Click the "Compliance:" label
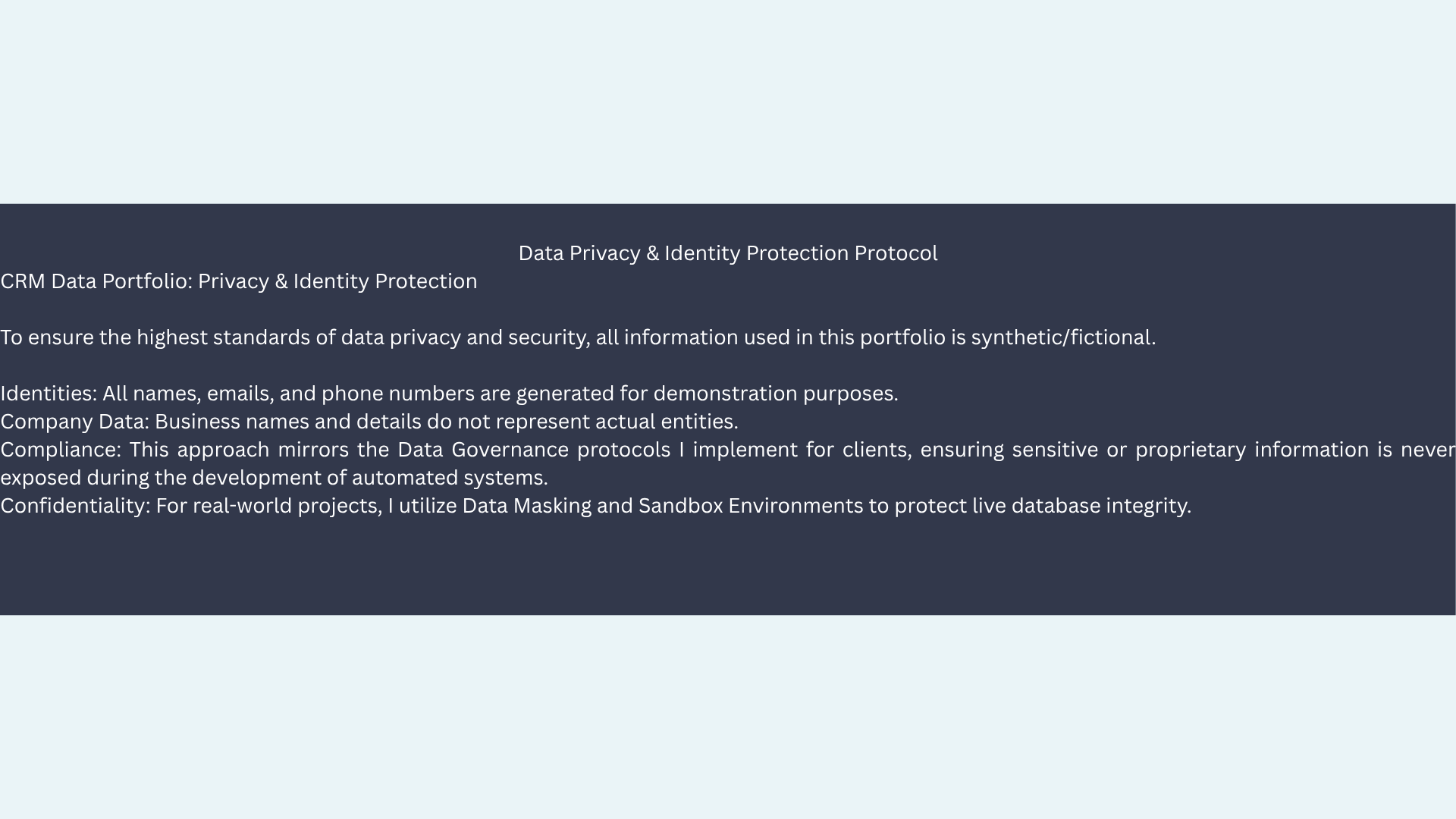 pyautogui.click(x=61, y=450)
